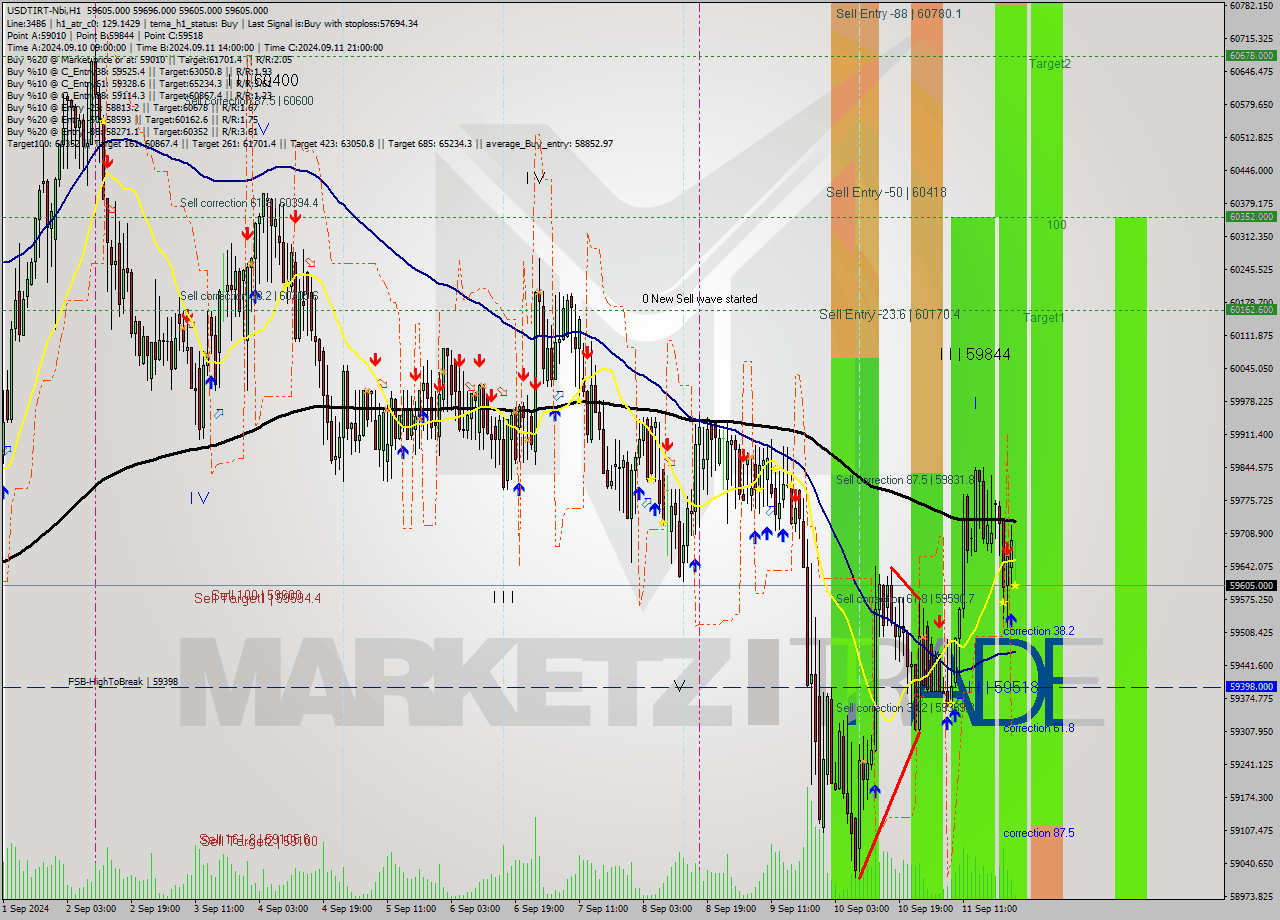This screenshot has width=1280, height=920.
Task: Click the 'correction 61.8' label
Action: coord(1039,728)
